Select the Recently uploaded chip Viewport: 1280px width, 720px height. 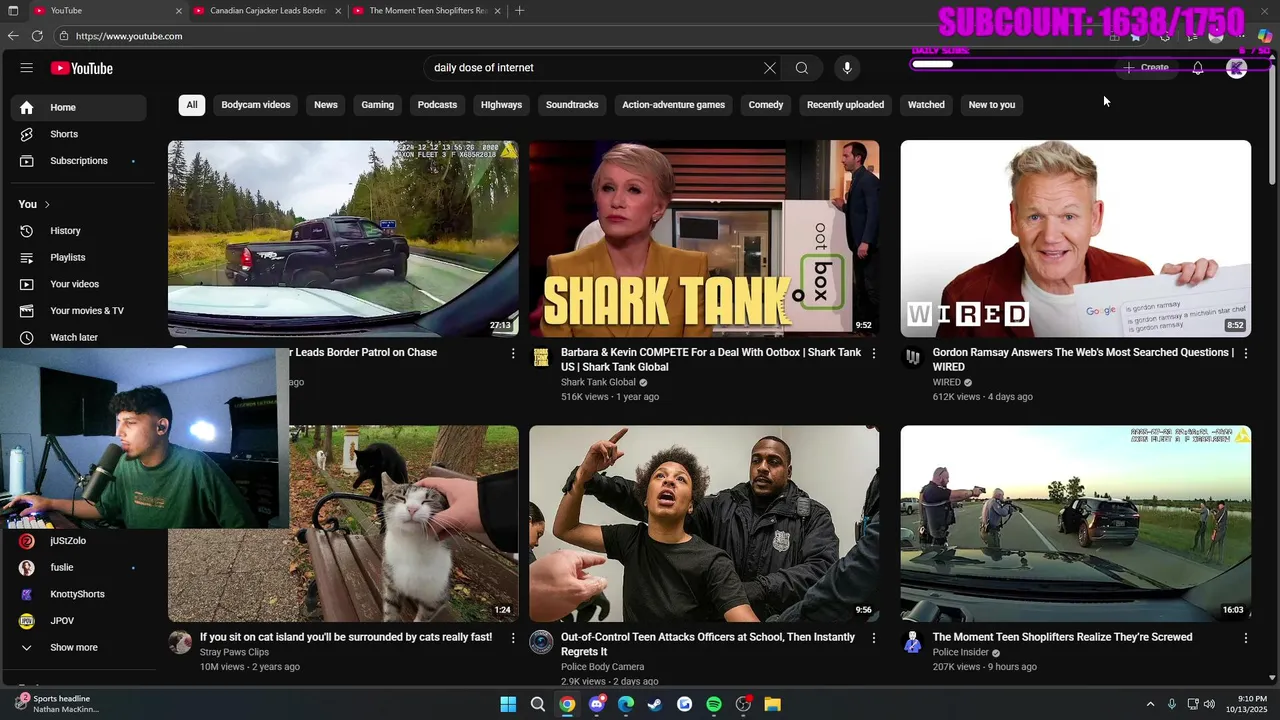(x=845, y=105)
